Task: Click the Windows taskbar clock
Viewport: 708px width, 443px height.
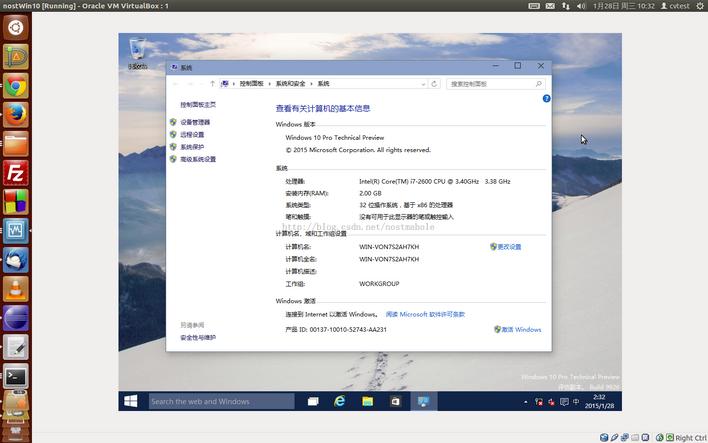Action: coord(599,401)
